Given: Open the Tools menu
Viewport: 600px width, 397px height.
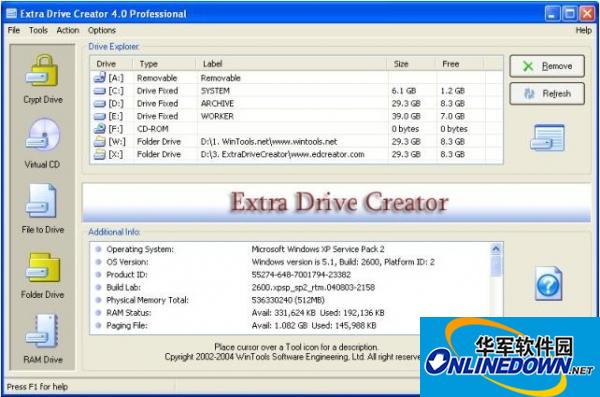Looking at the screenshot, I should [38, 30].
